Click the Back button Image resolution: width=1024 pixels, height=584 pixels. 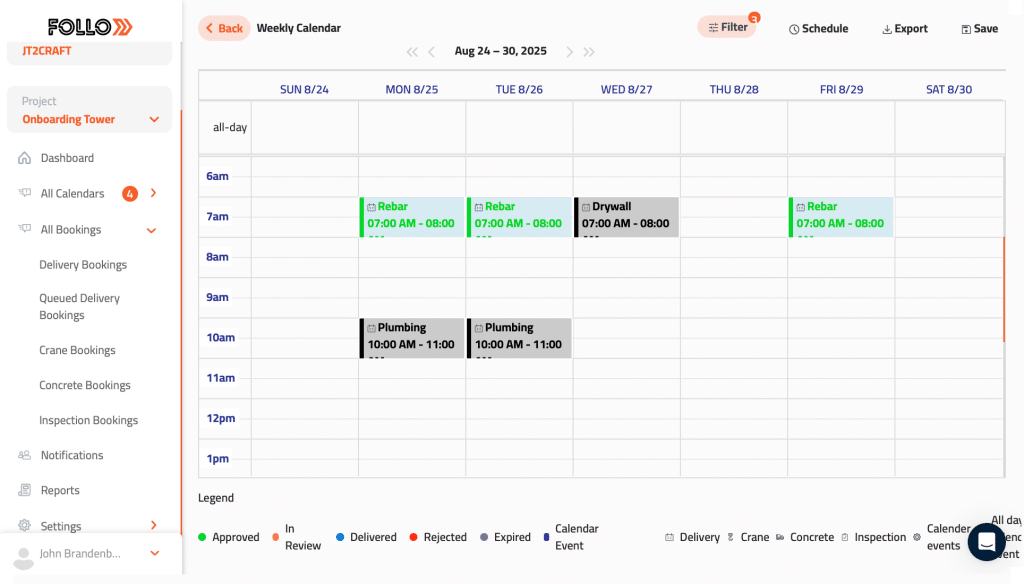[223, 28]
